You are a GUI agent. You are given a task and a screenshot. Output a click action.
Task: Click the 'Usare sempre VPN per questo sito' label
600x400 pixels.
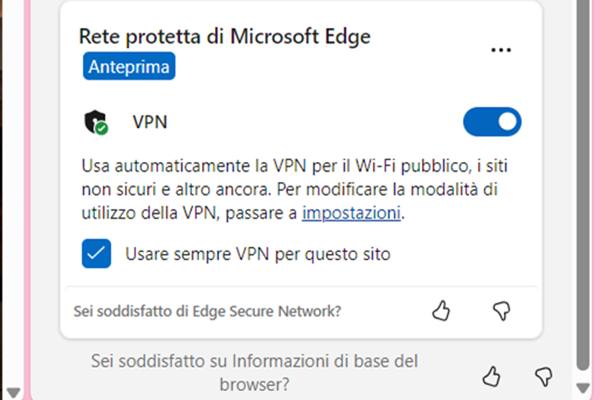(258, 254)
